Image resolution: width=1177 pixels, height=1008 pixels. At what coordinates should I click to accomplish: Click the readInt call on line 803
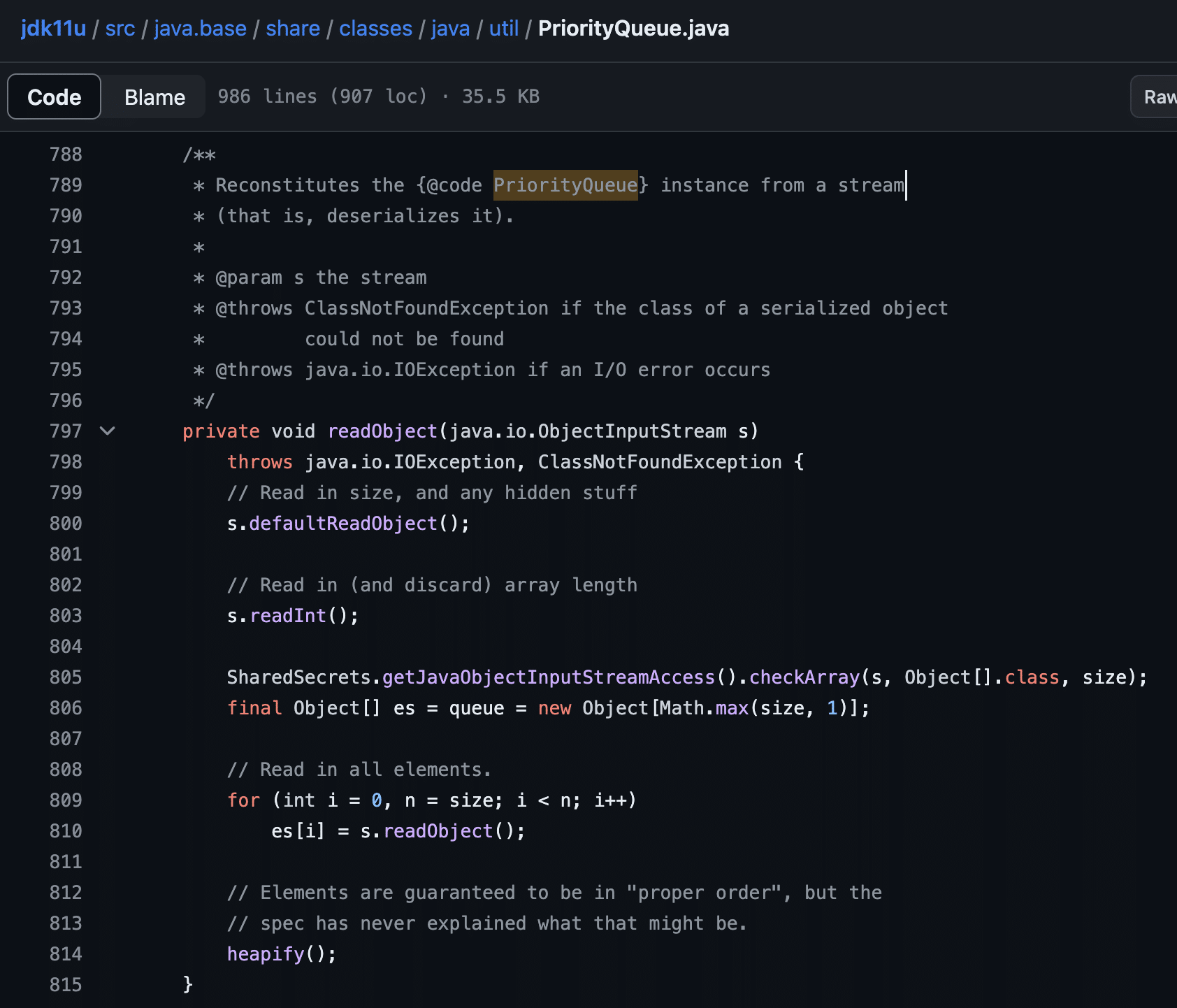point(288,615)
